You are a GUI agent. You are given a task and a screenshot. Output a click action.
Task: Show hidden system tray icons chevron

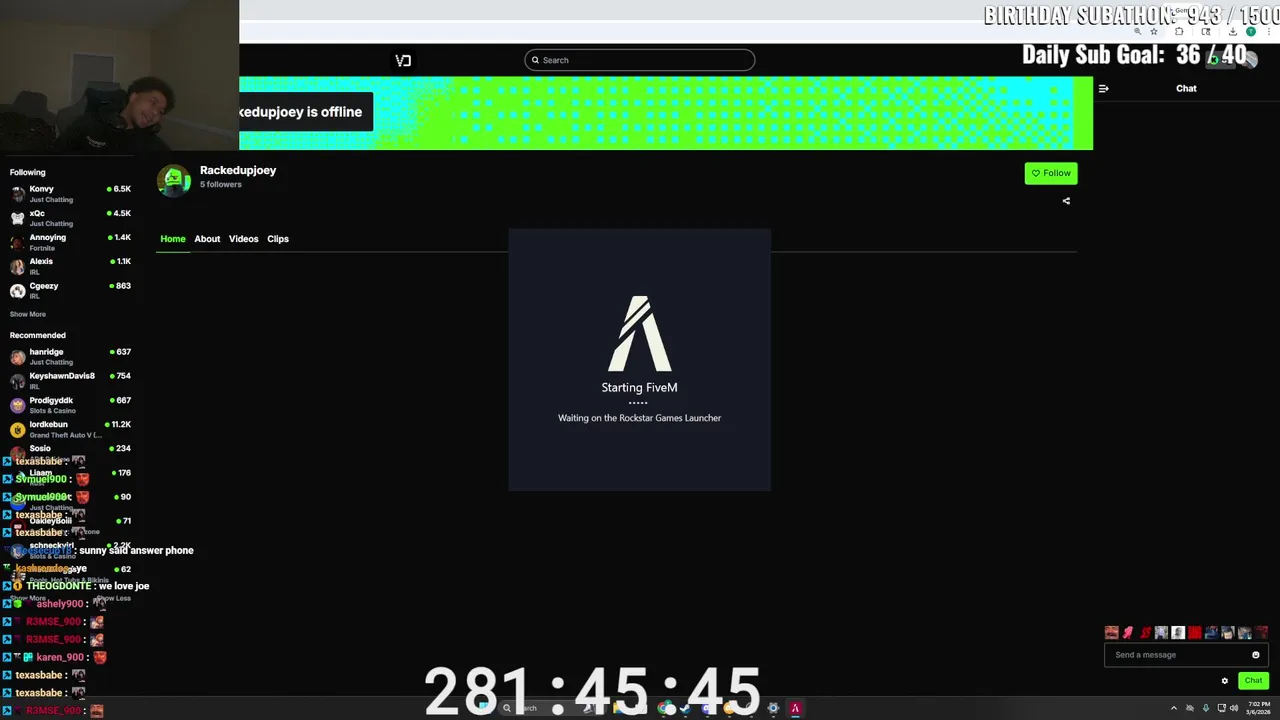pyautogui.click(x=1174, y=708)
